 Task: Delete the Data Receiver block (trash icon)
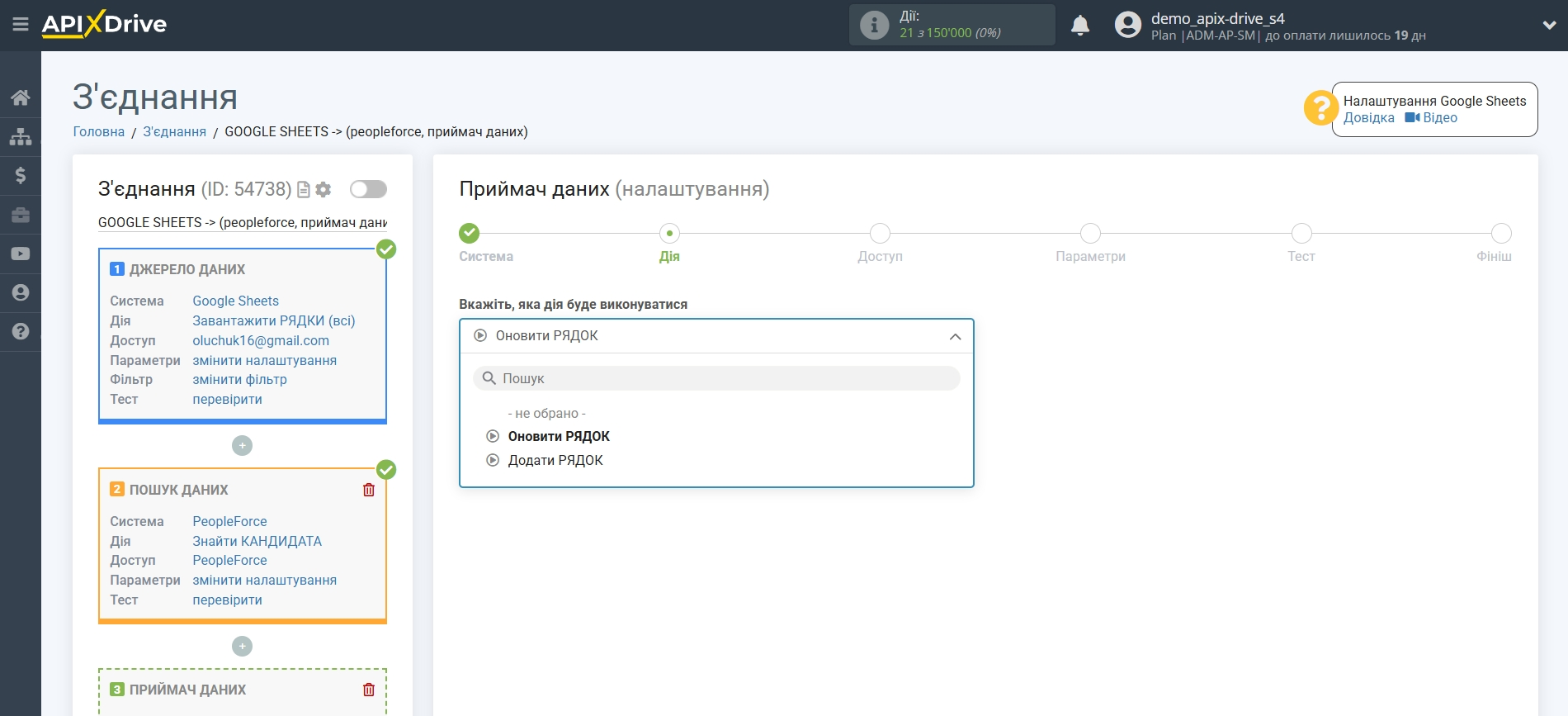point(369,690)
